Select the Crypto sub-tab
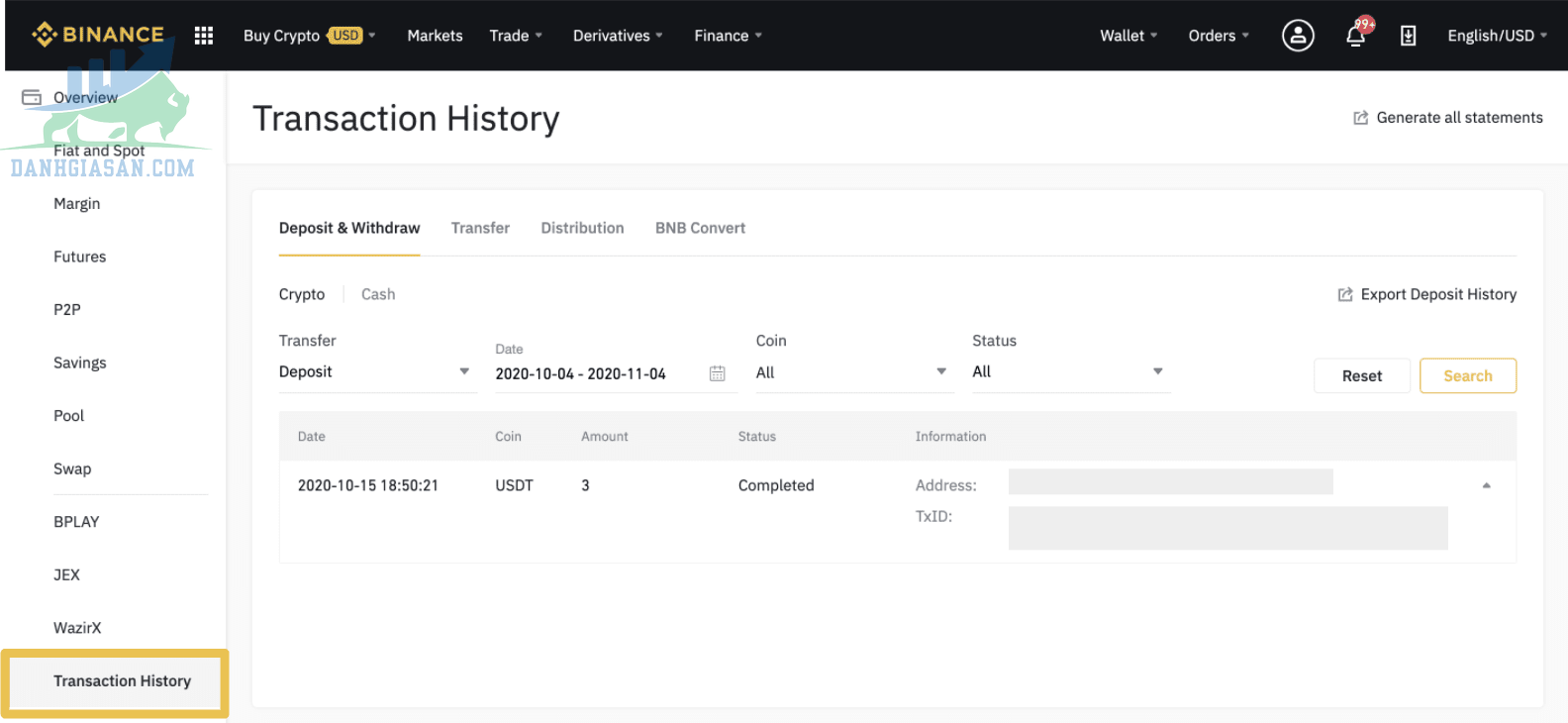This screenshot has width=1568, height=723. pyautogui.click(x=302, y=294)
